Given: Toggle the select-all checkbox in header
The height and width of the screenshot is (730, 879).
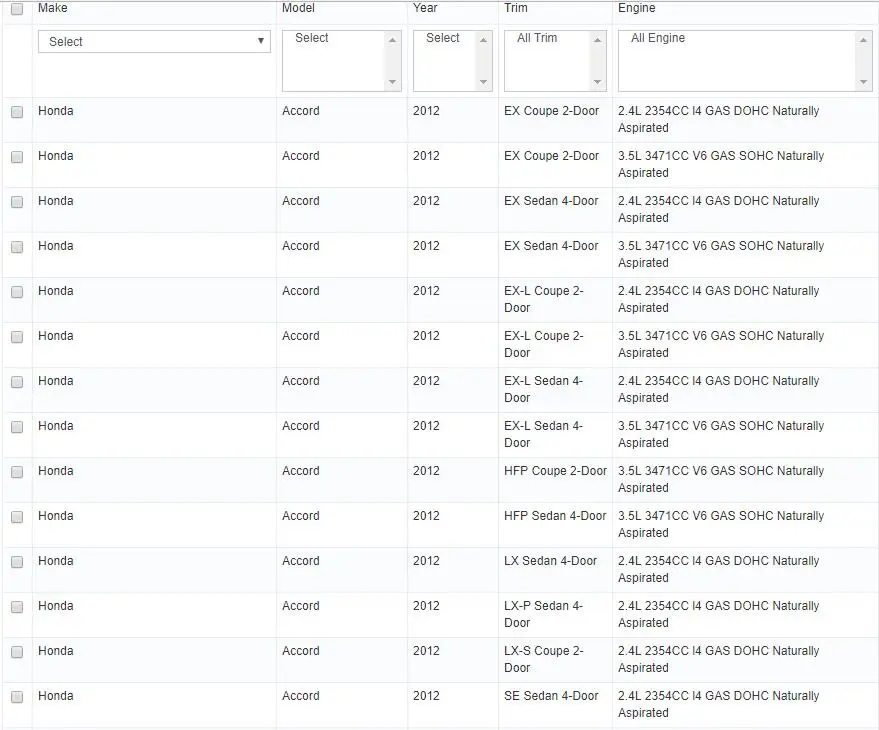Looking at the screenshot, I should coord(17,9).
